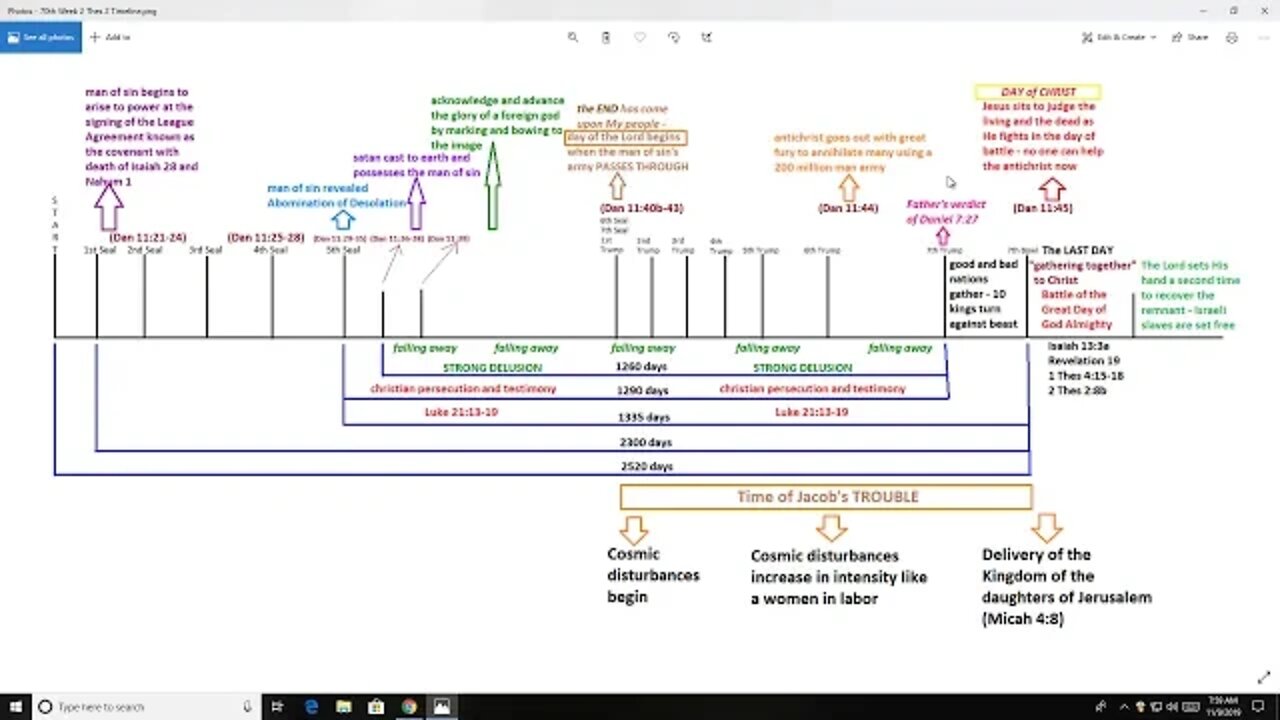Image resolution: width=1280 pixels, height=720 pixels.
Task: Click the 'Abomination of Desolation' text
Action: click(337, 203)
